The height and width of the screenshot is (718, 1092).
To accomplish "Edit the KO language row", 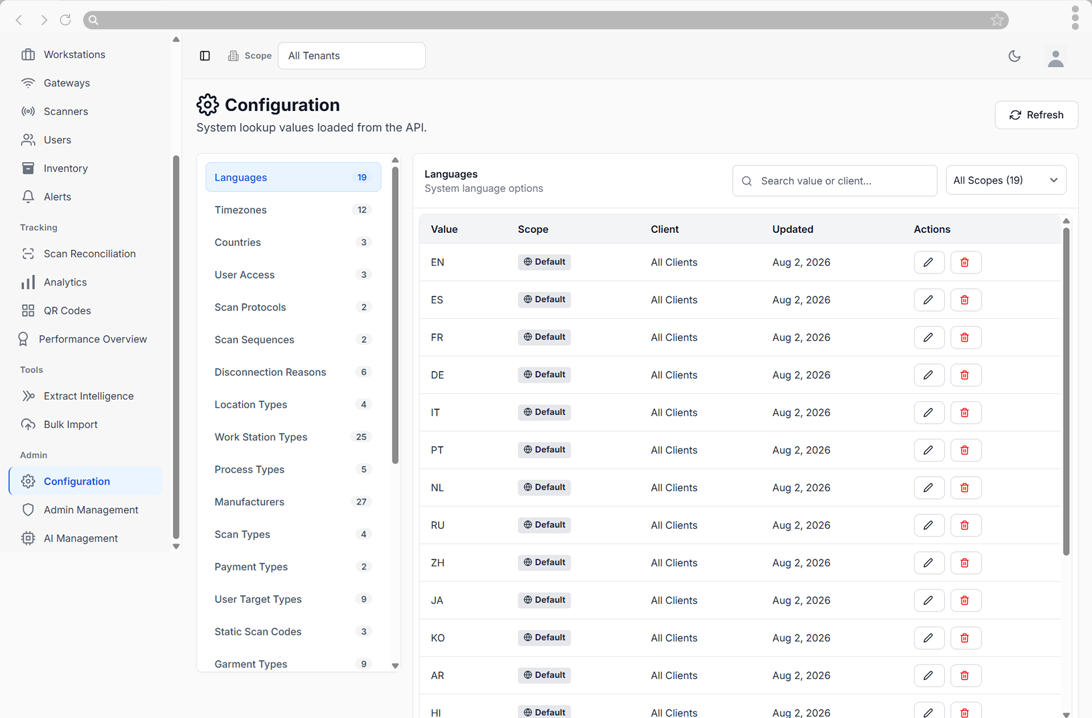I will click(928, 639).
